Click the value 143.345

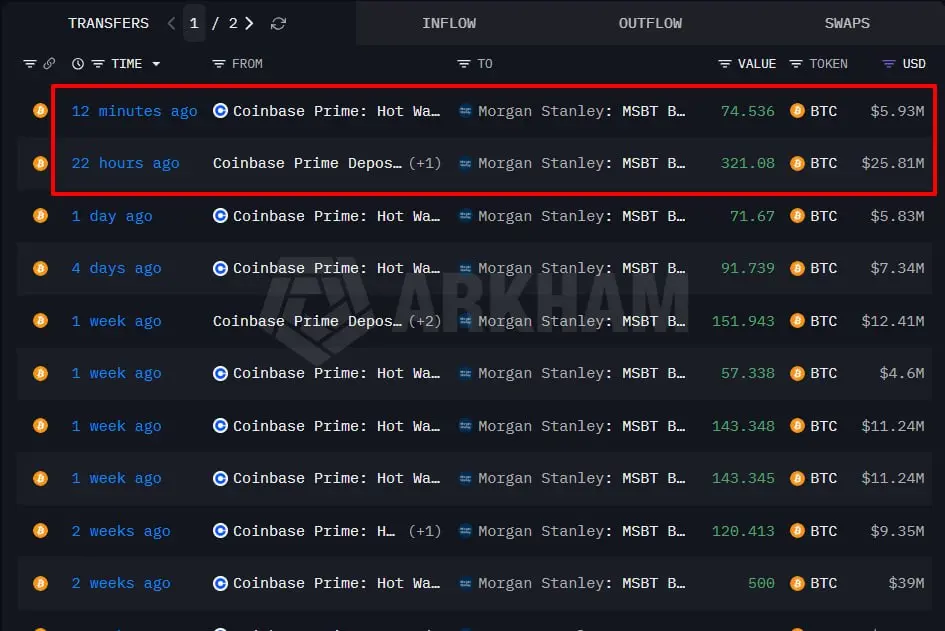click(743, 479)
